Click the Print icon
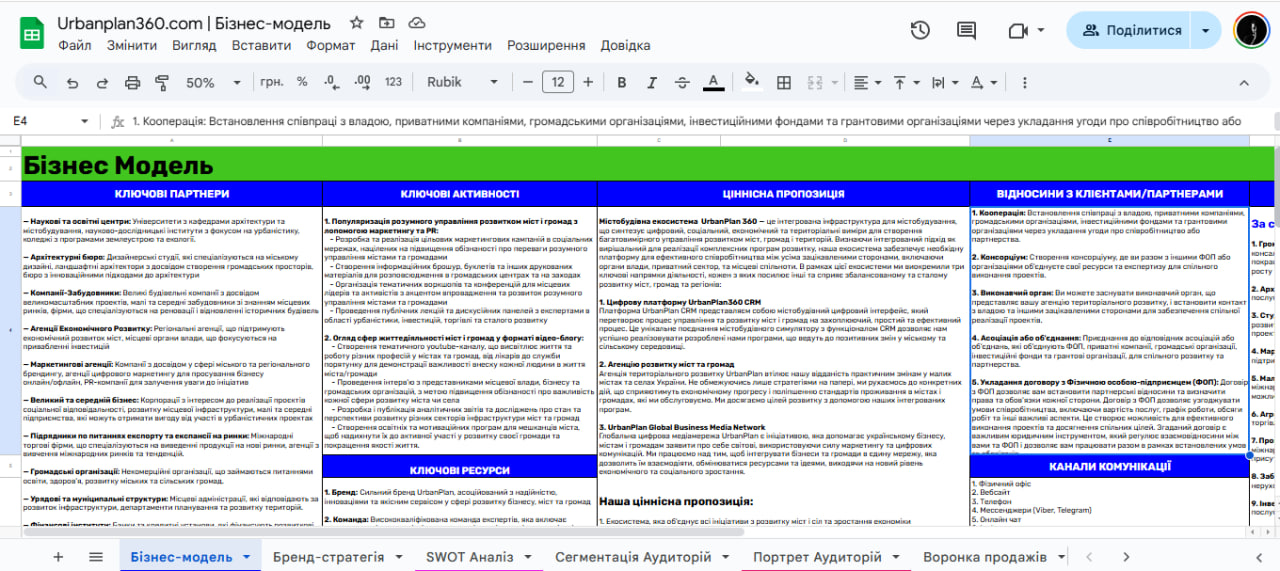Image resolution: width=1280 pixels, height=571 pixels. [x=132, y=83]
